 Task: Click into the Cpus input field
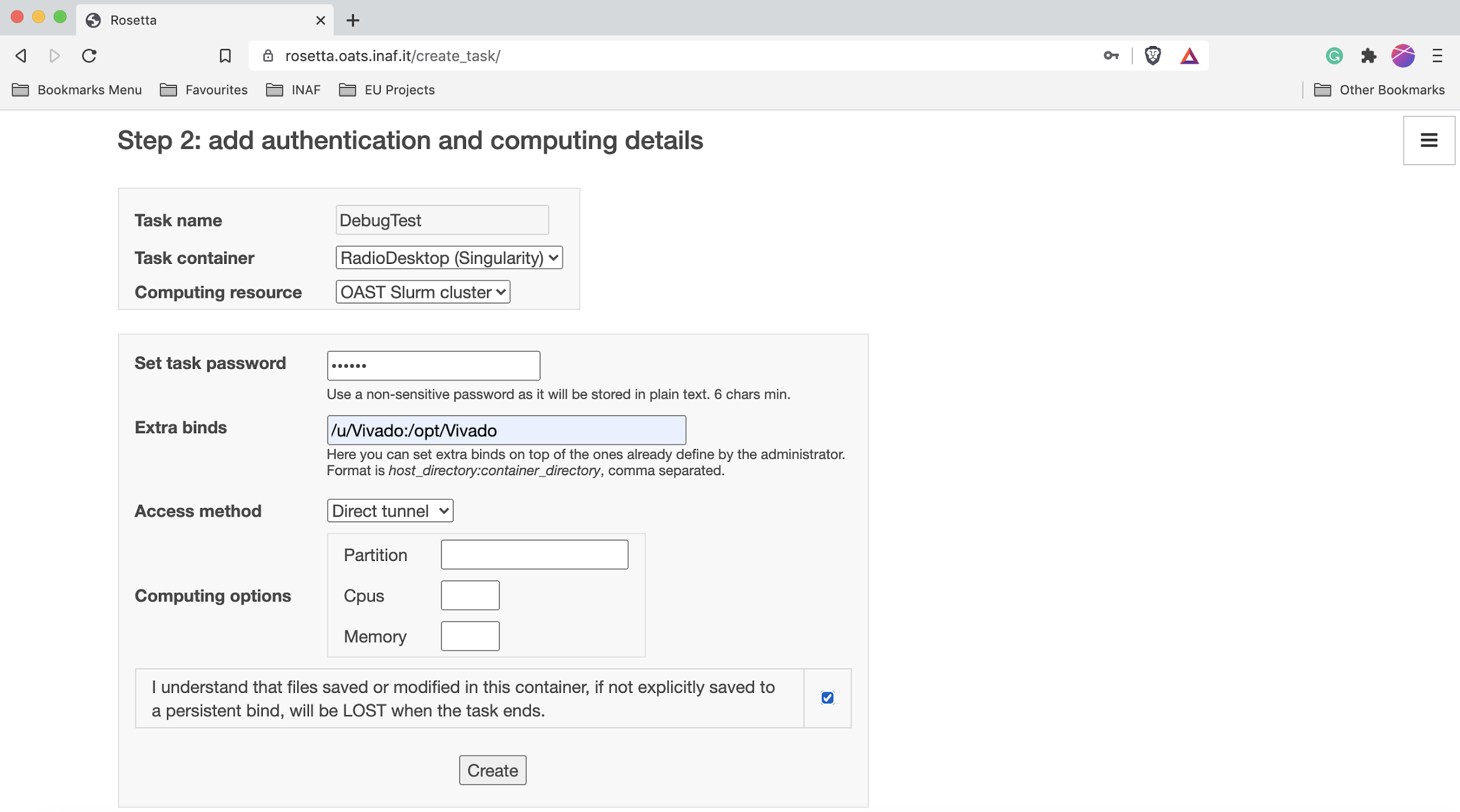tap(470, 595)
